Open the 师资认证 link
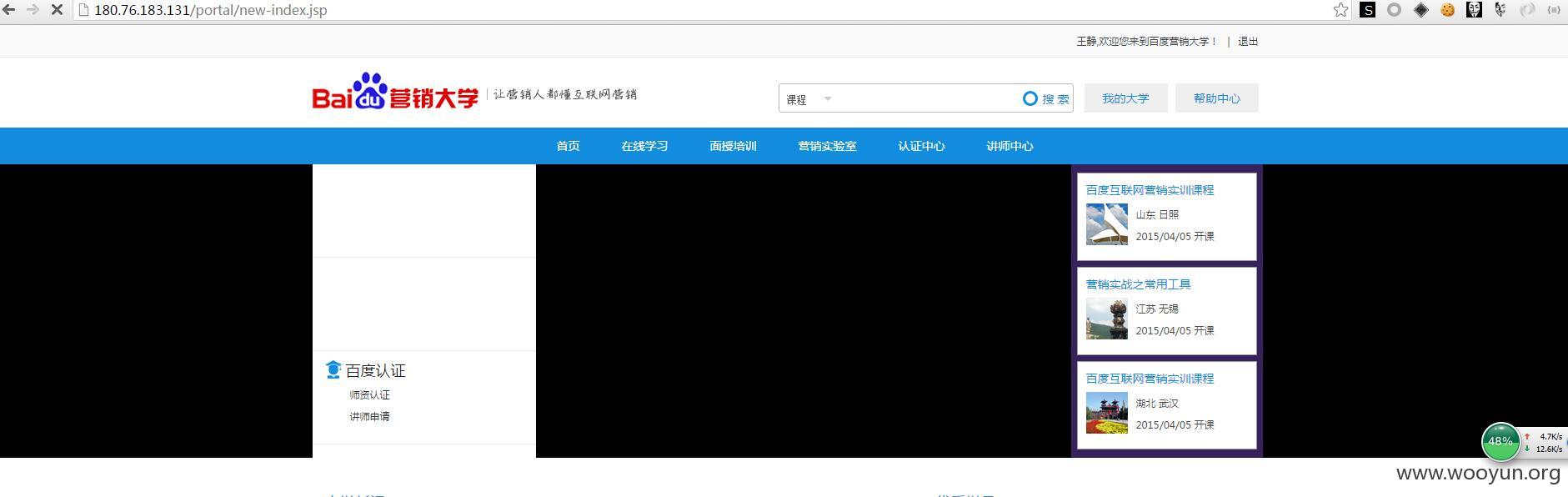This screenshot has height=497, width=1568. [369, 395]
